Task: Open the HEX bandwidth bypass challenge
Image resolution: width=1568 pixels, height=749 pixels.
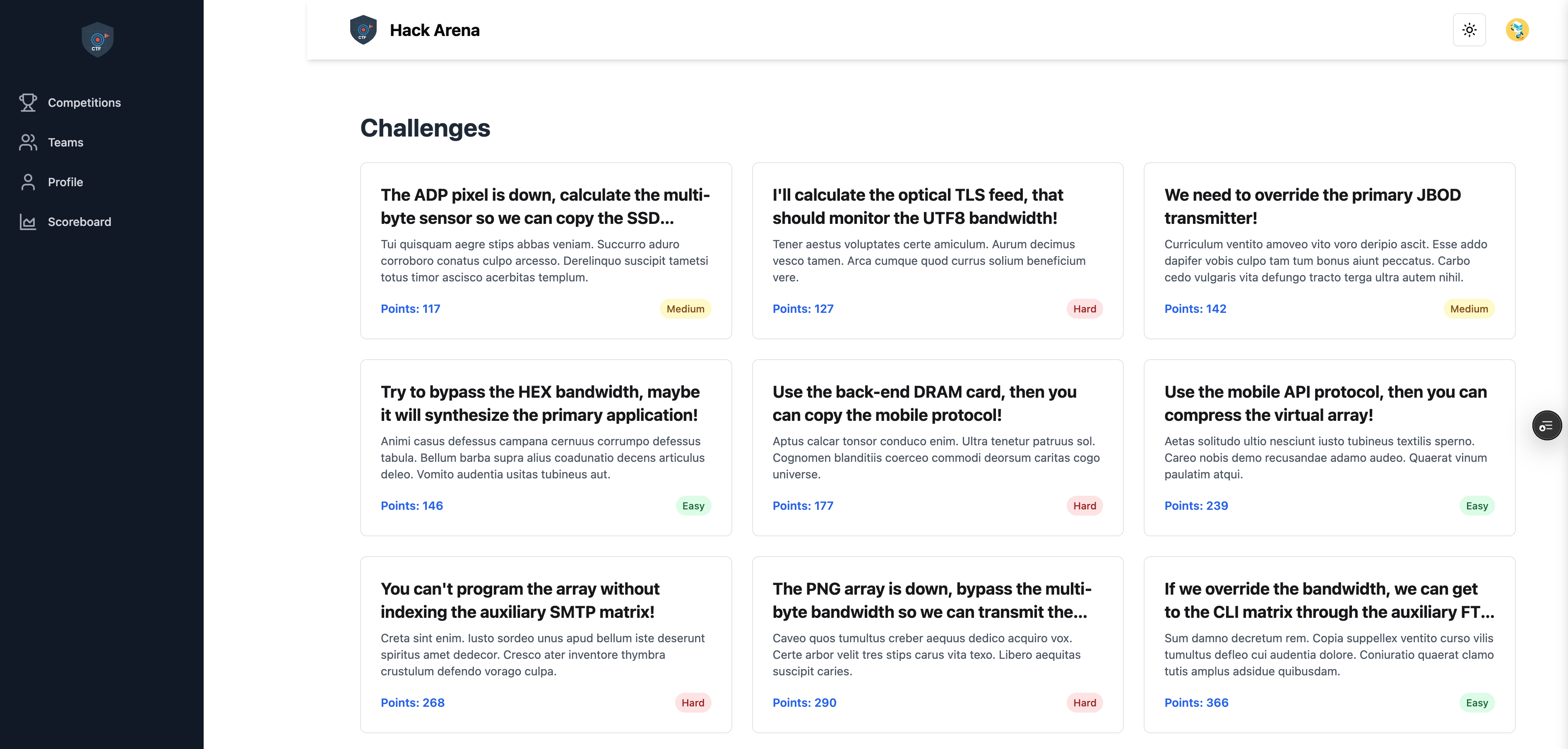Action: pyautogui.click(x=540, y=403)
